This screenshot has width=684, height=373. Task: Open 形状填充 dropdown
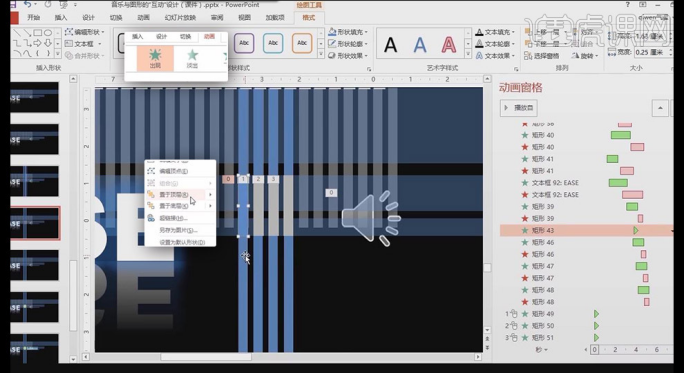click(x=348, y=32)
